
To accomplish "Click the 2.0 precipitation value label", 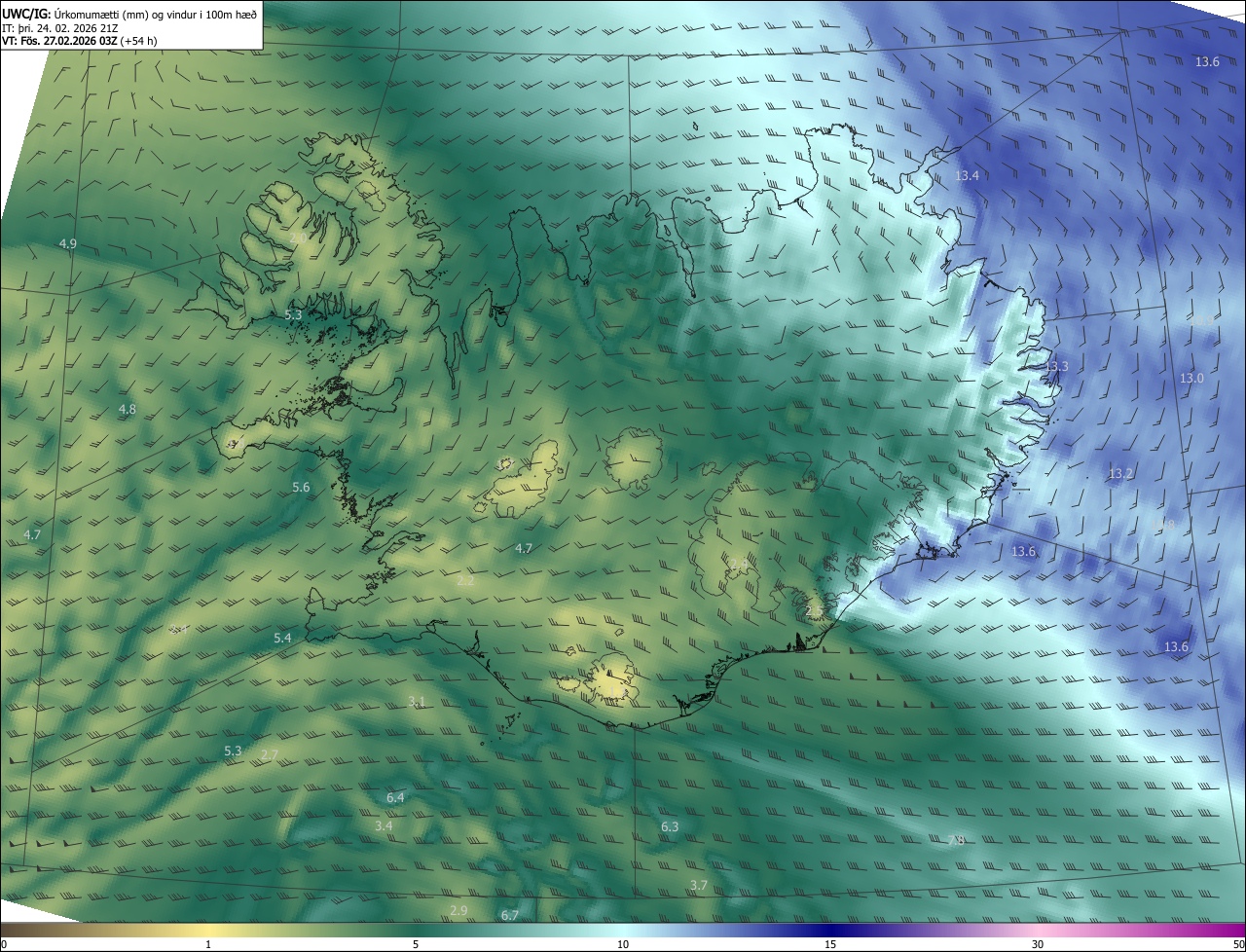I will coord(298,238).
